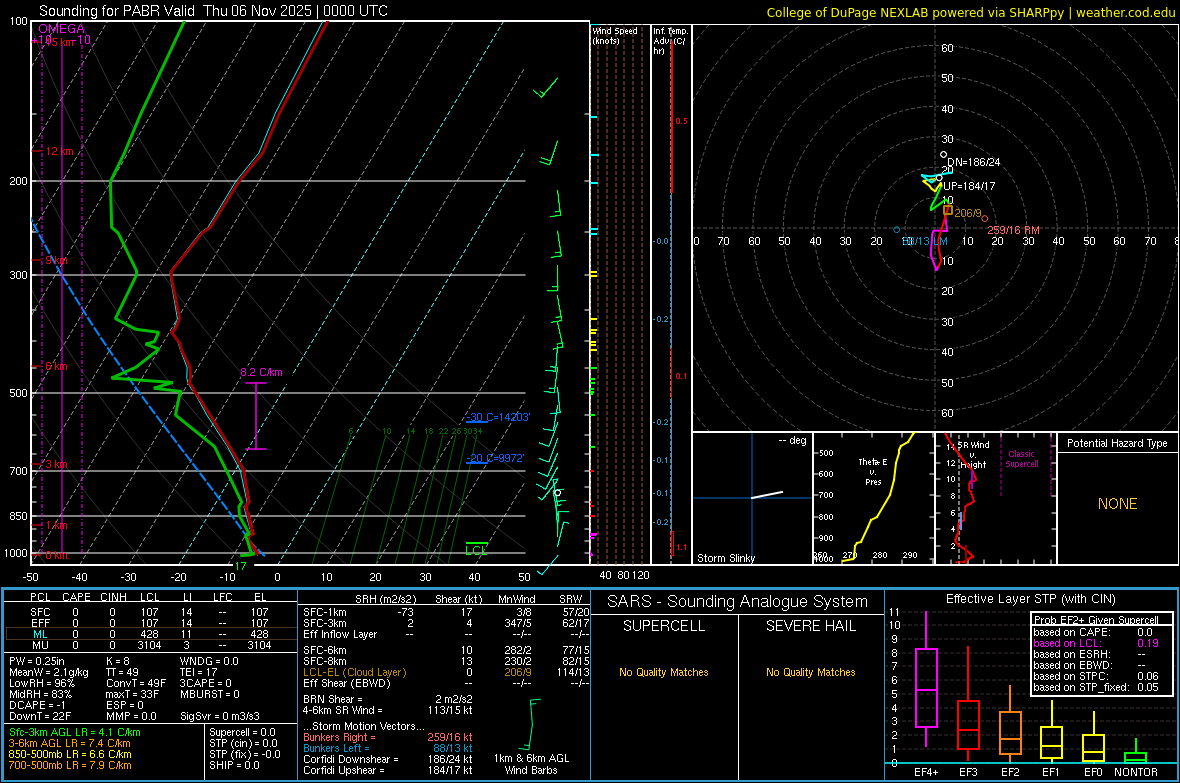Select the MU parcel row

point(151,644)
